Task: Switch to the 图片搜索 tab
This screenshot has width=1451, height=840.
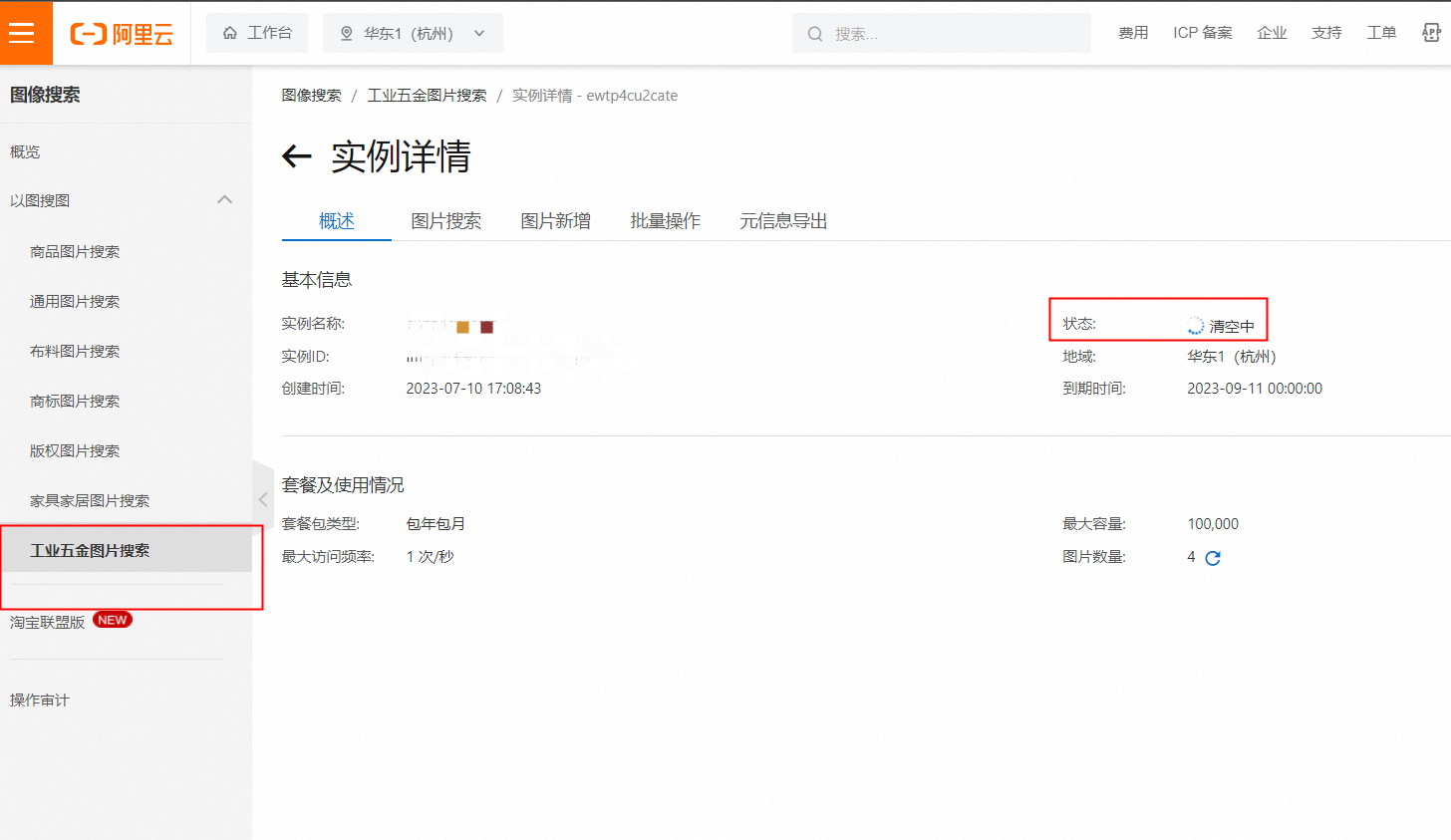Action: [x=446, y=220]
